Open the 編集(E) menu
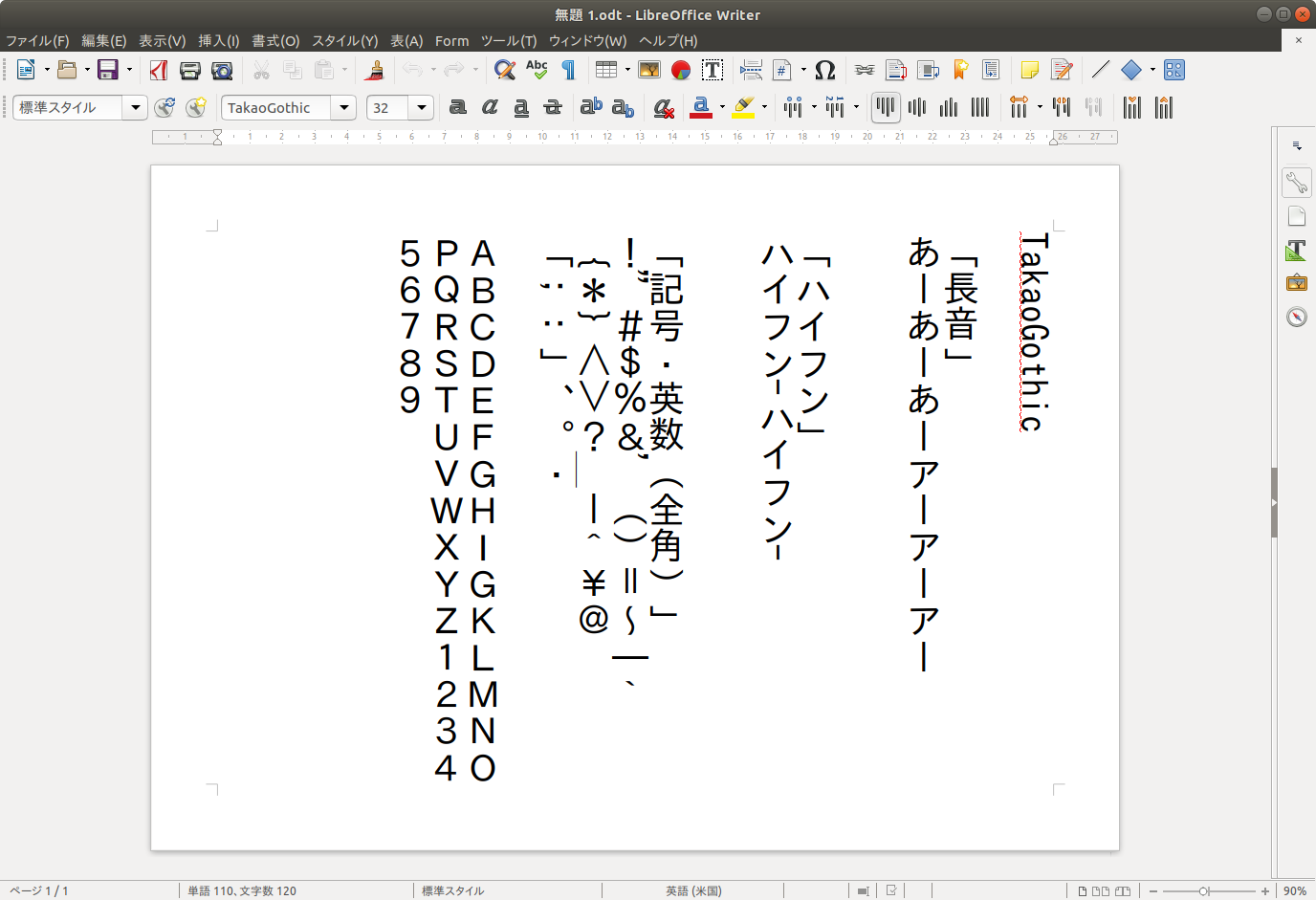This screenshot has width=1316, height=900. [104, 41]
